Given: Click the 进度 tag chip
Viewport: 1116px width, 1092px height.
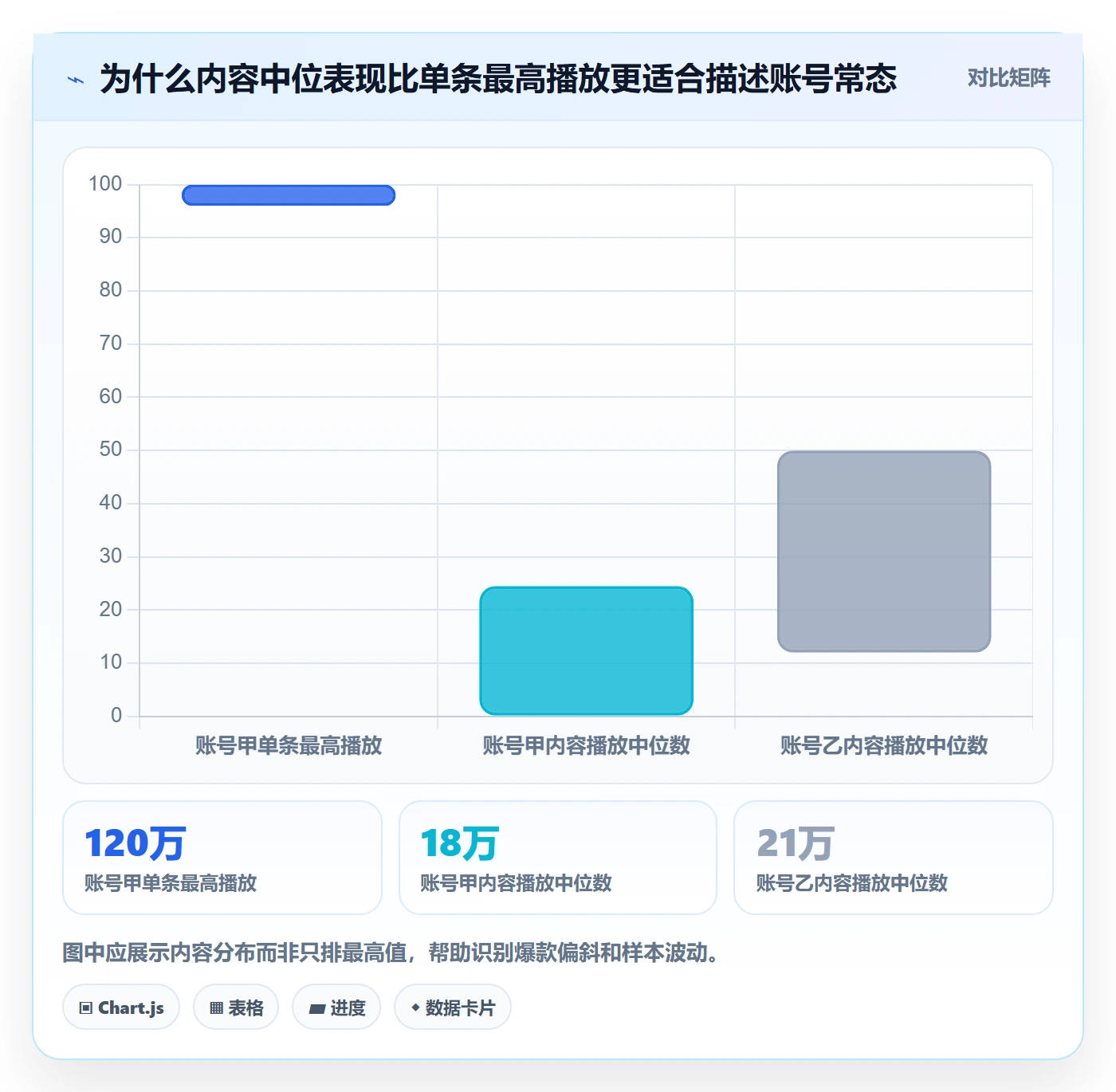Looking at the screenshot, I should click(x=336, y=1008).
